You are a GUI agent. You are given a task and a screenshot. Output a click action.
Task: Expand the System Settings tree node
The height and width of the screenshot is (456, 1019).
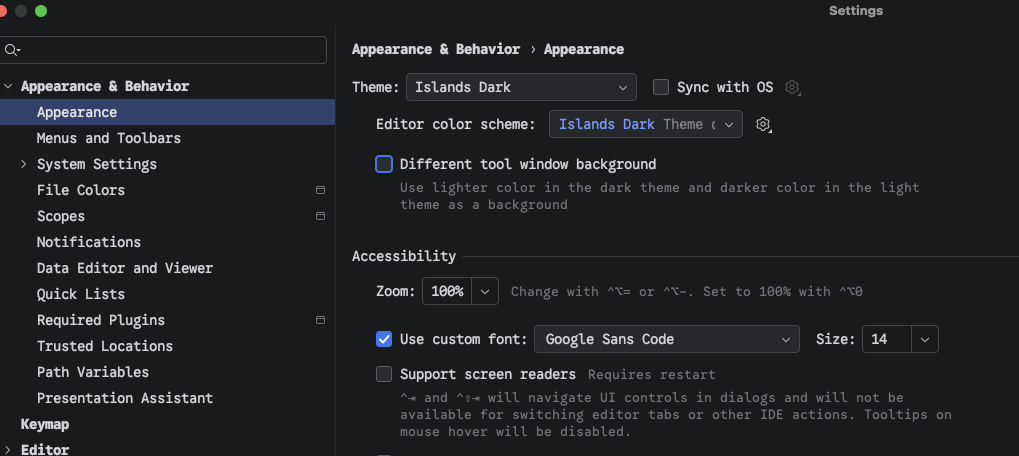pyautogui.click(x=24, y=164)
